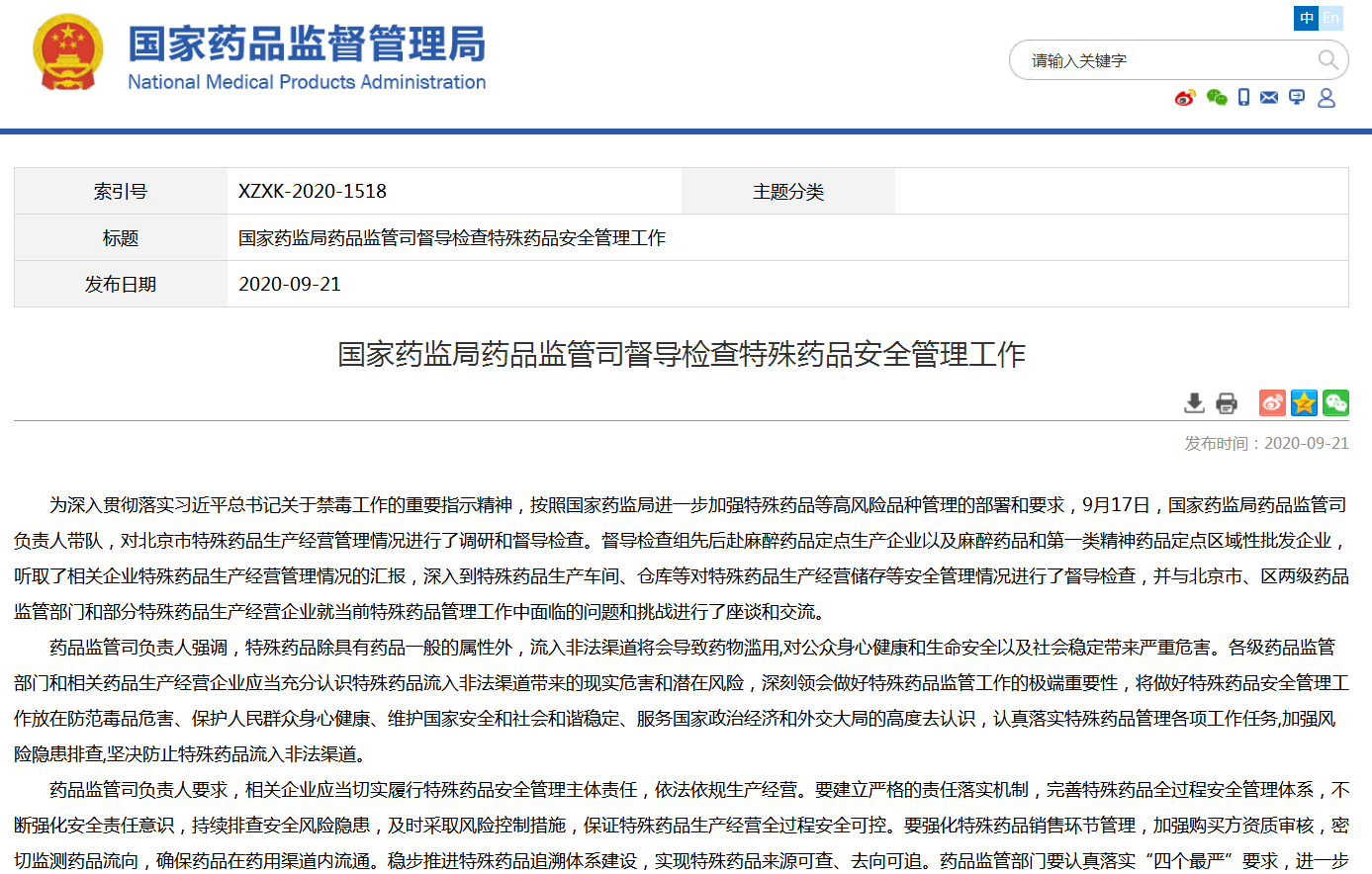
Task: Open the header Weibo icon
Action: pos(1185,97)
